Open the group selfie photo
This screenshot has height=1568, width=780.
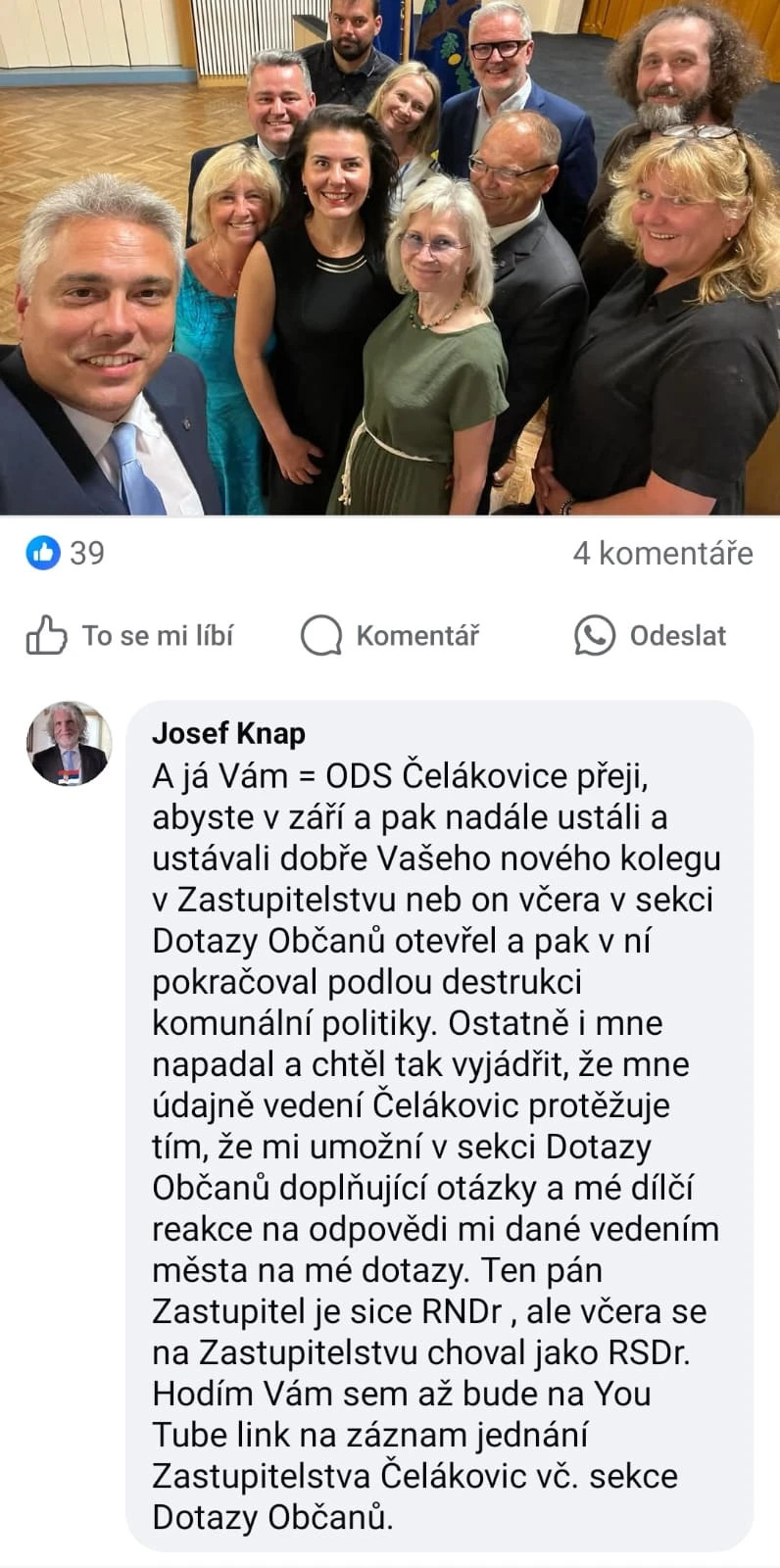[390, 257]
